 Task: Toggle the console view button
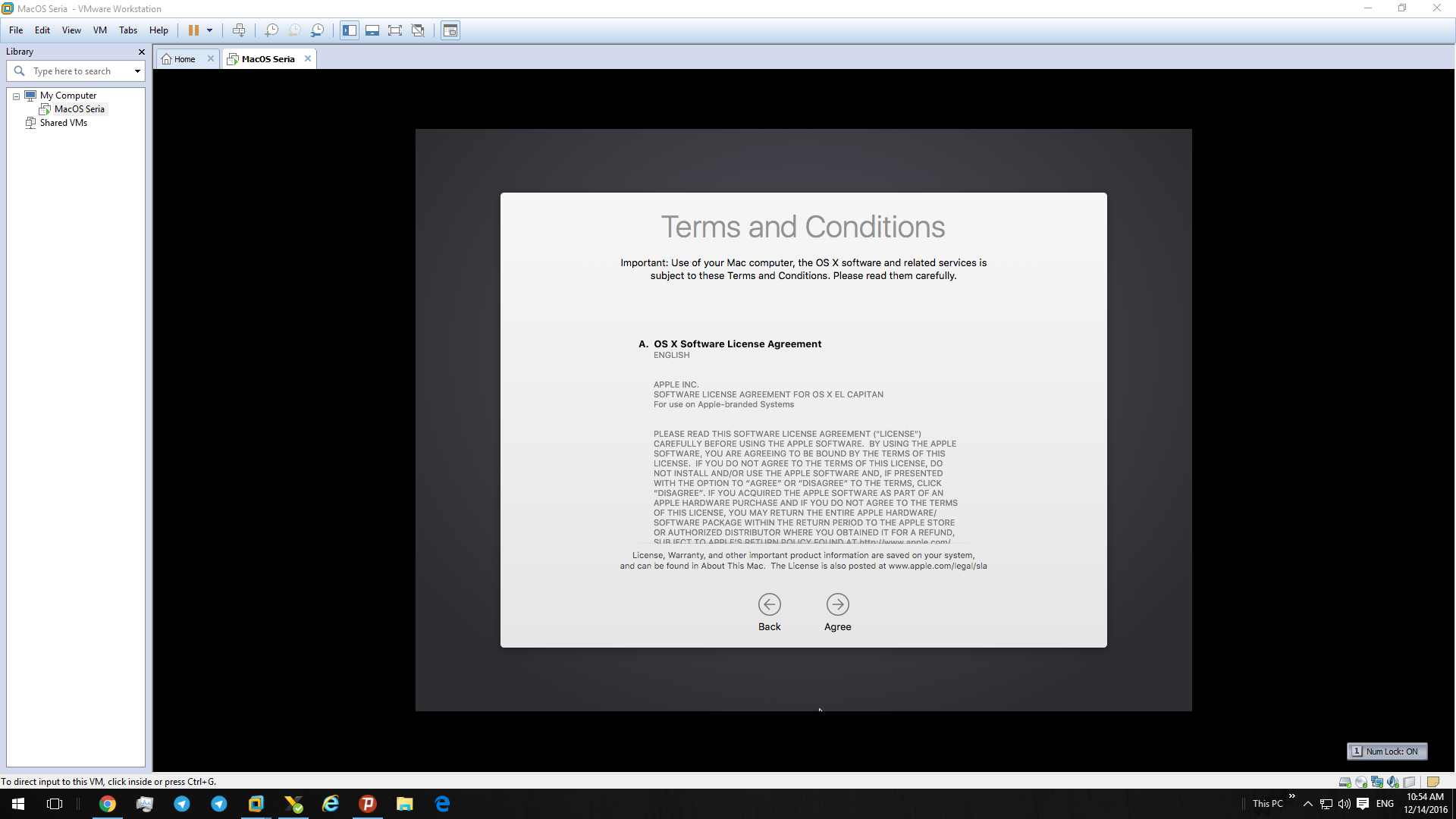[x=450, y=30]
